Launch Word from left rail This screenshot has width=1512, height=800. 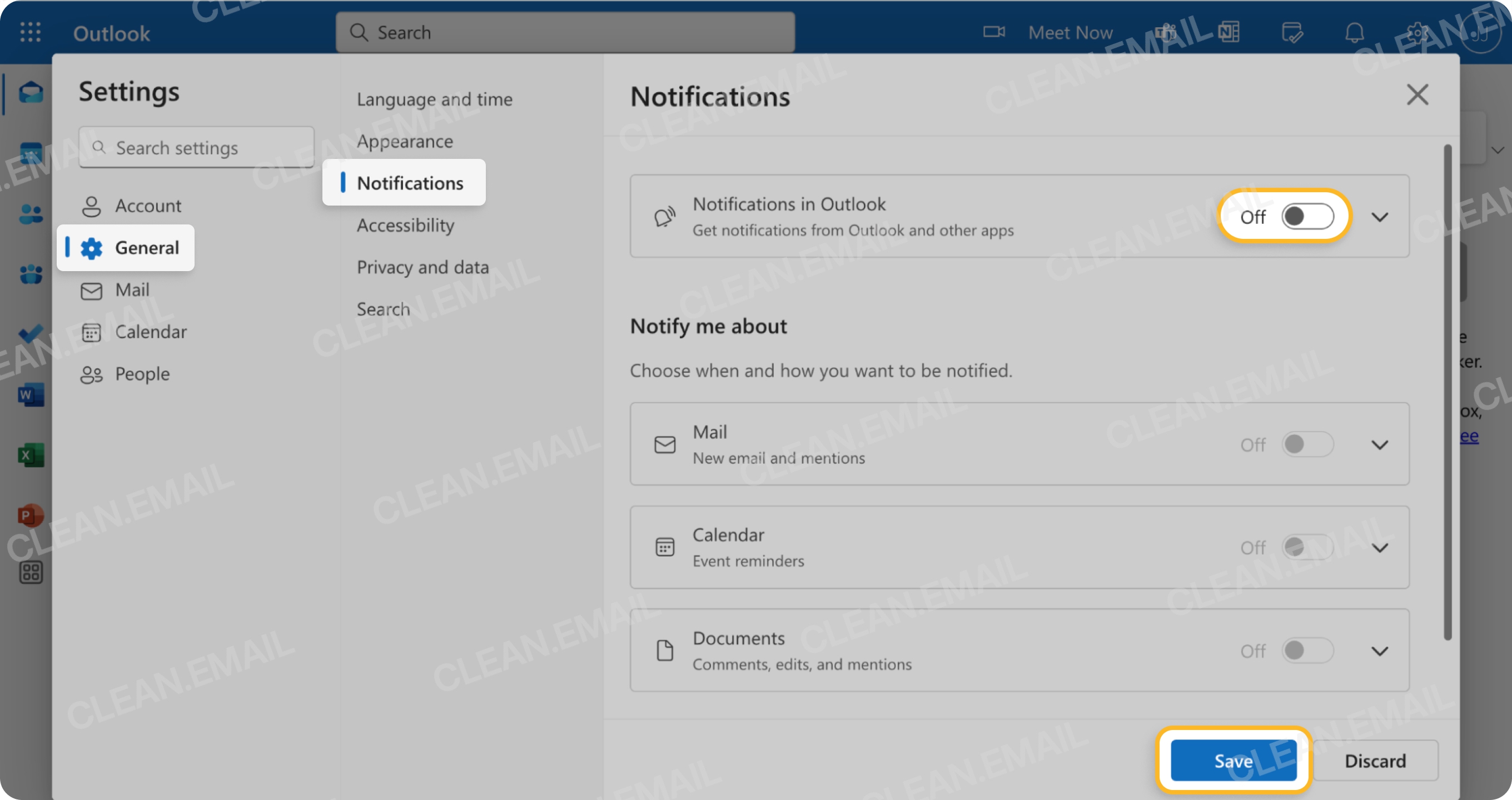coord(31,394)
